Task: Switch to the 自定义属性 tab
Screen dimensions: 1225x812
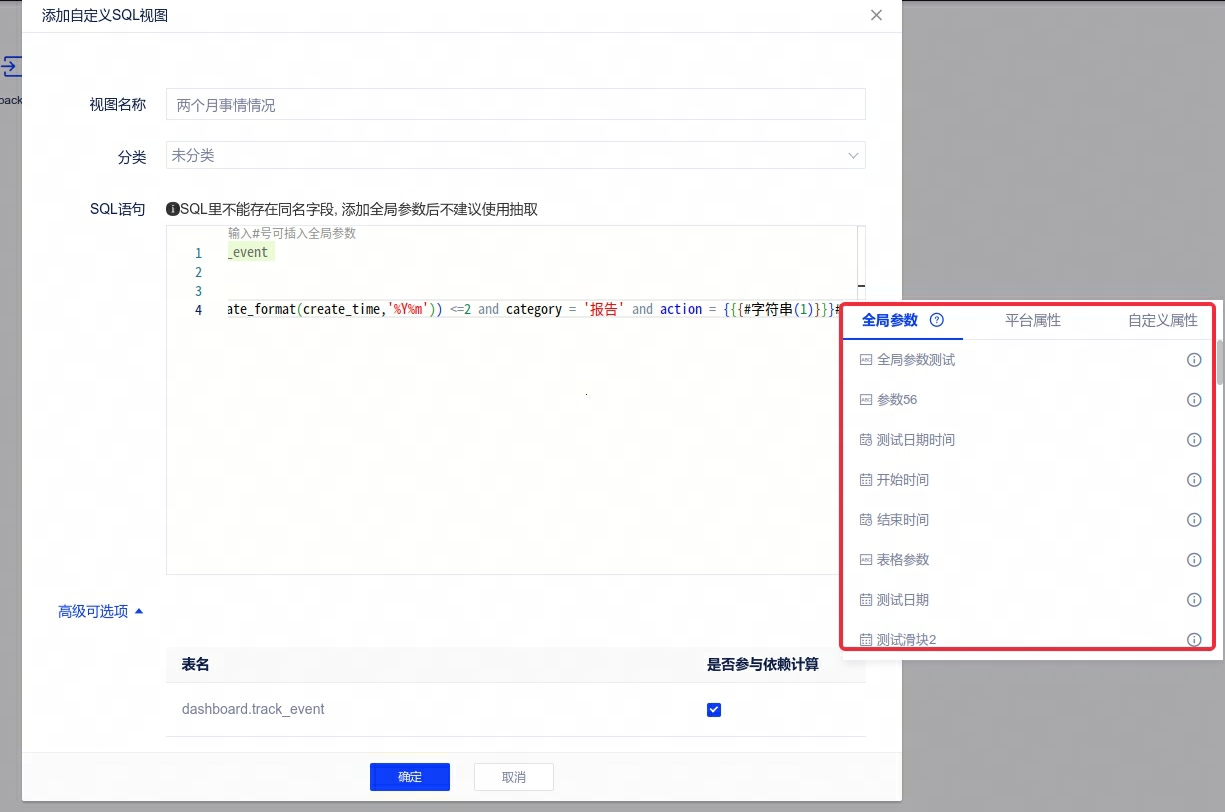Action: click(x=1162, y=321)
